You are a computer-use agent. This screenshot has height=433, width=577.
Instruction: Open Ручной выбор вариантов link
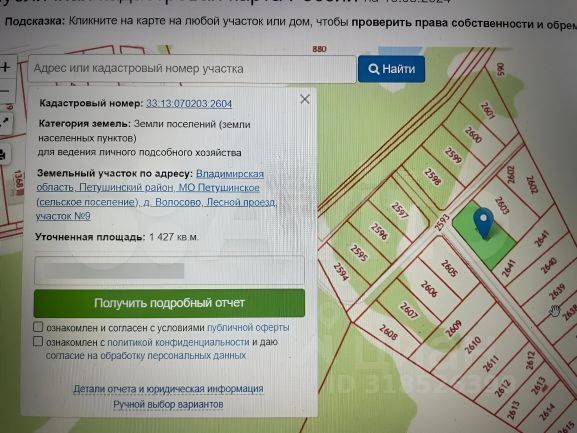168,404
